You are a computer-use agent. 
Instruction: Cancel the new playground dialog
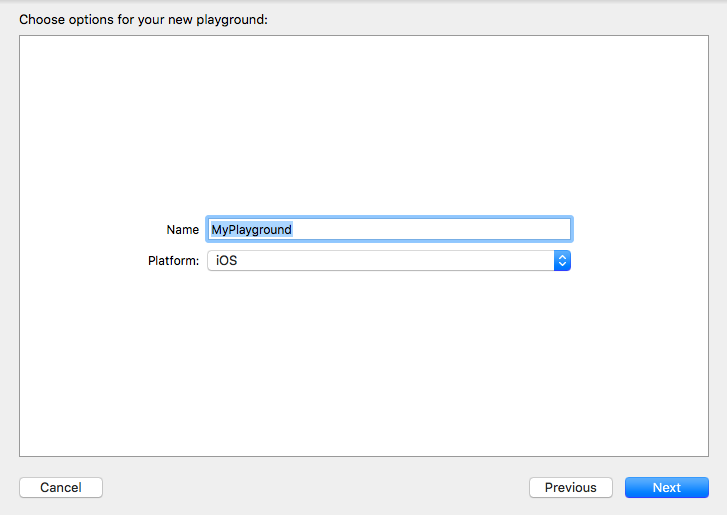[61, 487]
